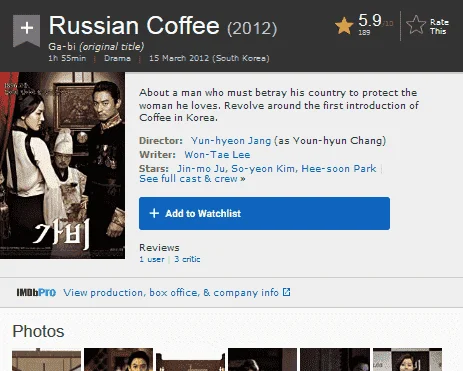The height and width of the screenshot is (371, 463).
Task: Click the IMDbPro logo
Action: [36, 293]
